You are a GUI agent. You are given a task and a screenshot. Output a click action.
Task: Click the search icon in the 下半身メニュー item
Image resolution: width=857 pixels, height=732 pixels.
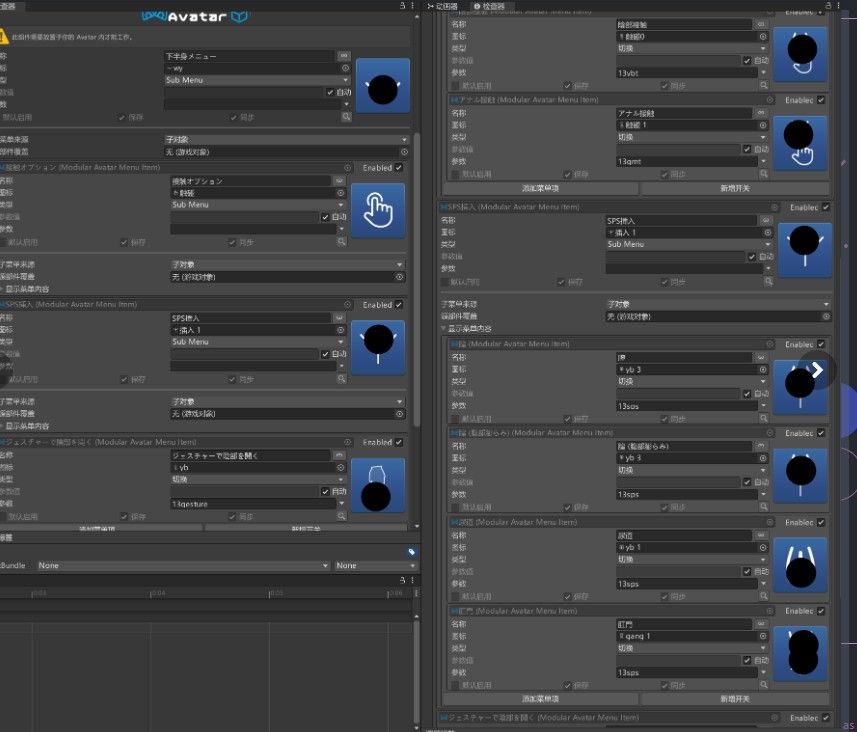click(x=346, y=116)
